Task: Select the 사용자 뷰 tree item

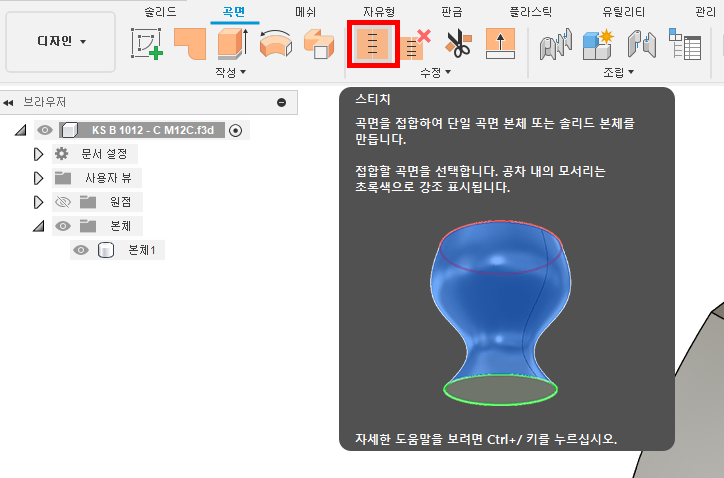Action: click(108, 178)
